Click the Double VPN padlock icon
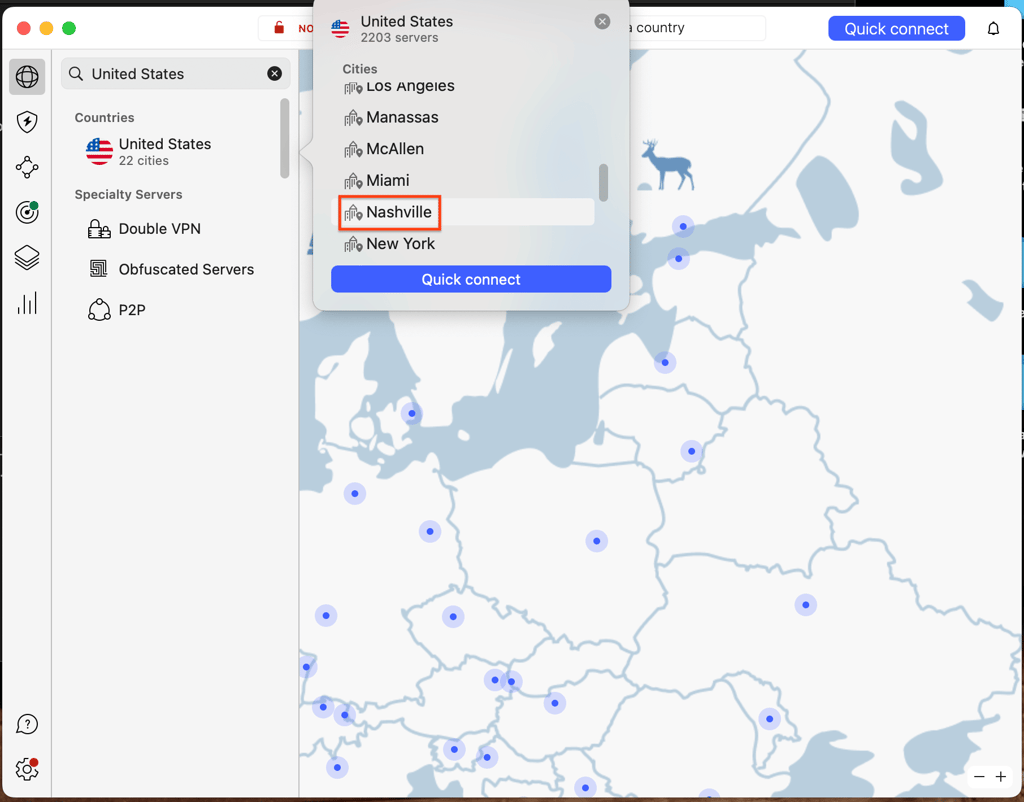This screenshot has height=802, width=1024. (99, 229)
